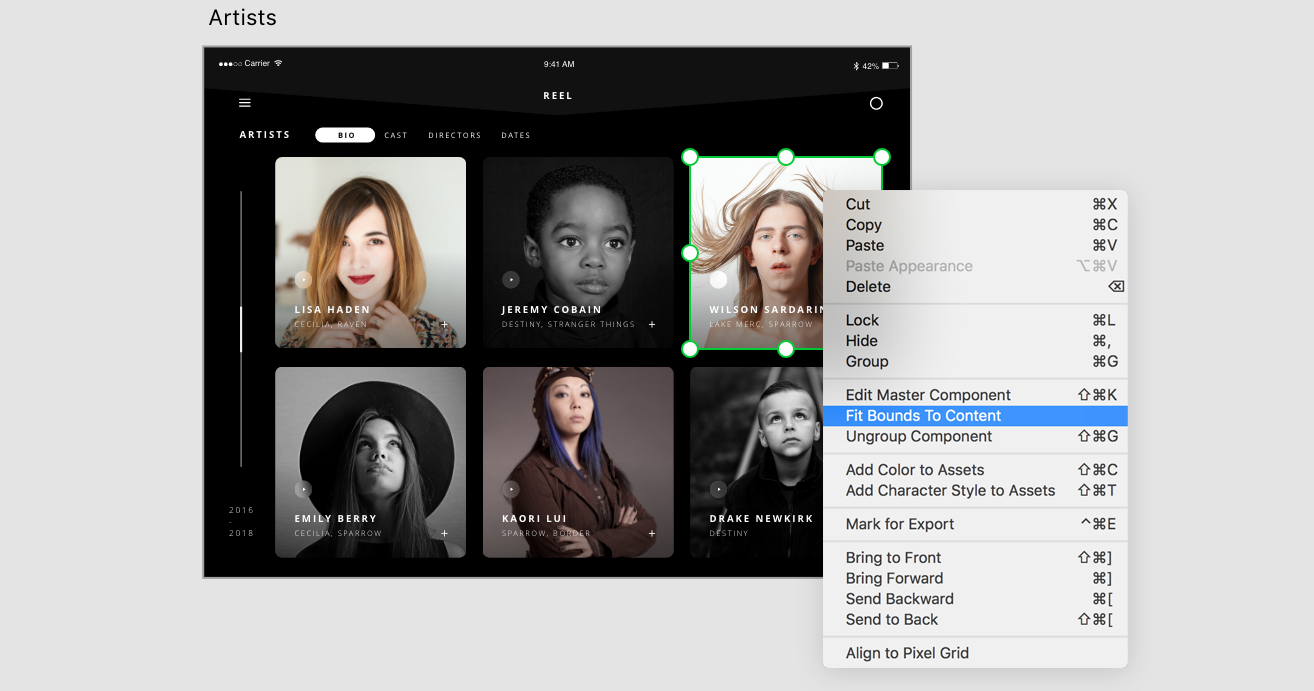Click Ungroup Component

(x=975, y=436)
